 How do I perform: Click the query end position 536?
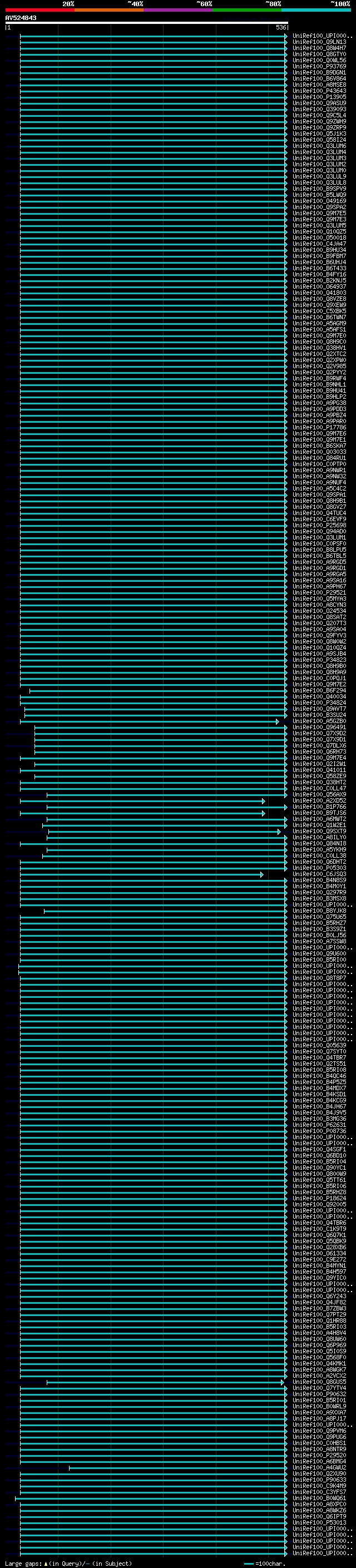[280, 27]
